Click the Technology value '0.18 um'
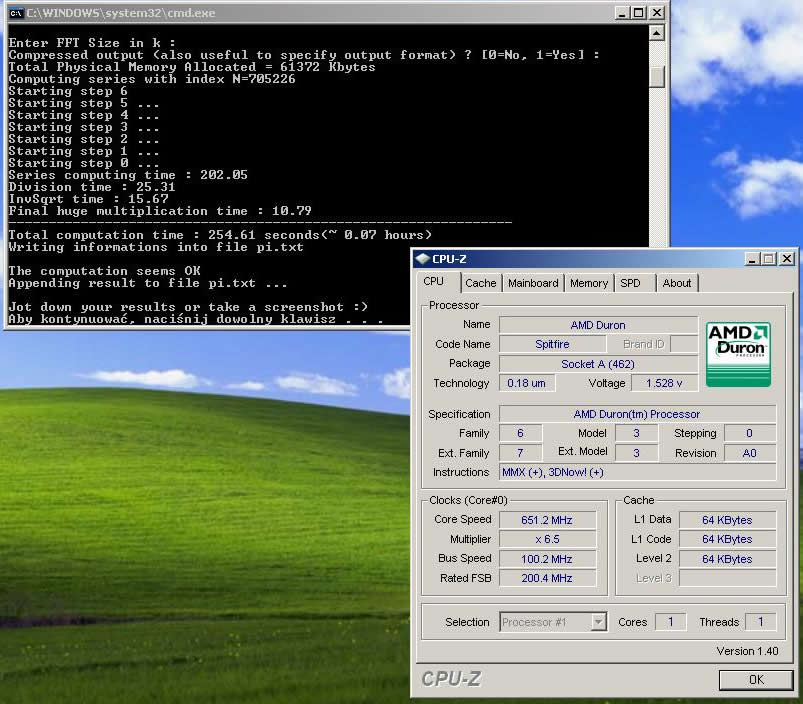803x704 pixels. coord(526,383)
